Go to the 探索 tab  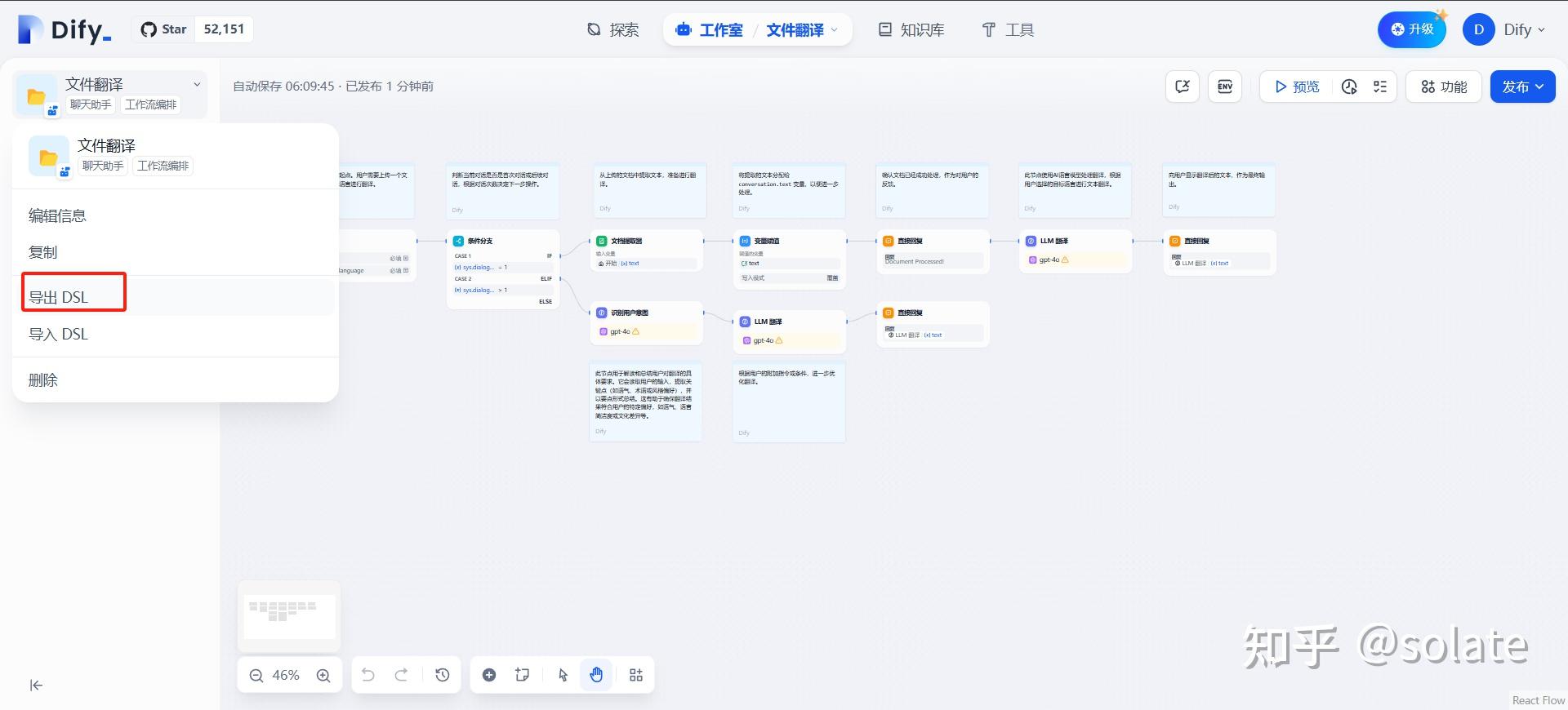point(613,30)
